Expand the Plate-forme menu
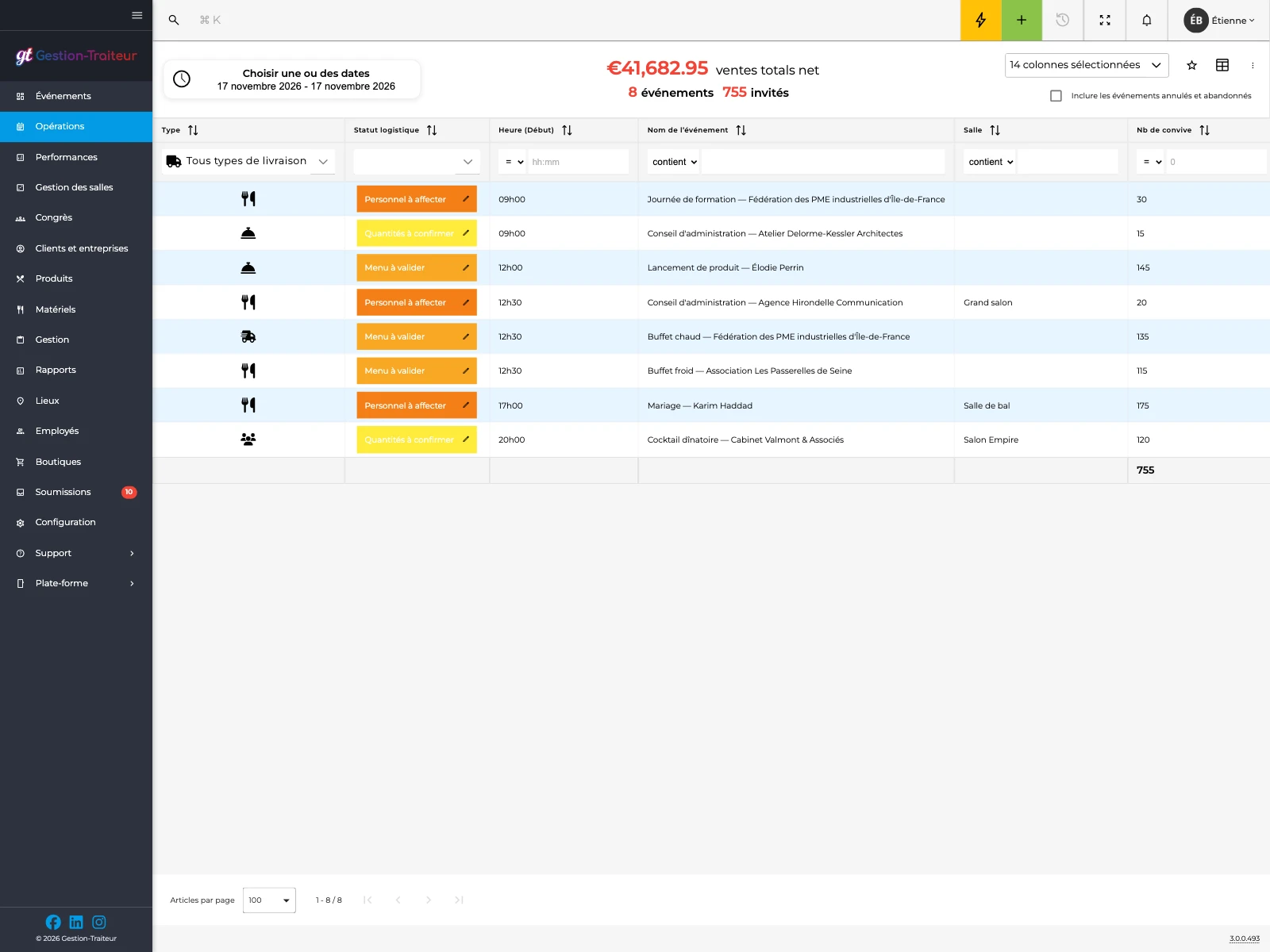 click(76, 583)
